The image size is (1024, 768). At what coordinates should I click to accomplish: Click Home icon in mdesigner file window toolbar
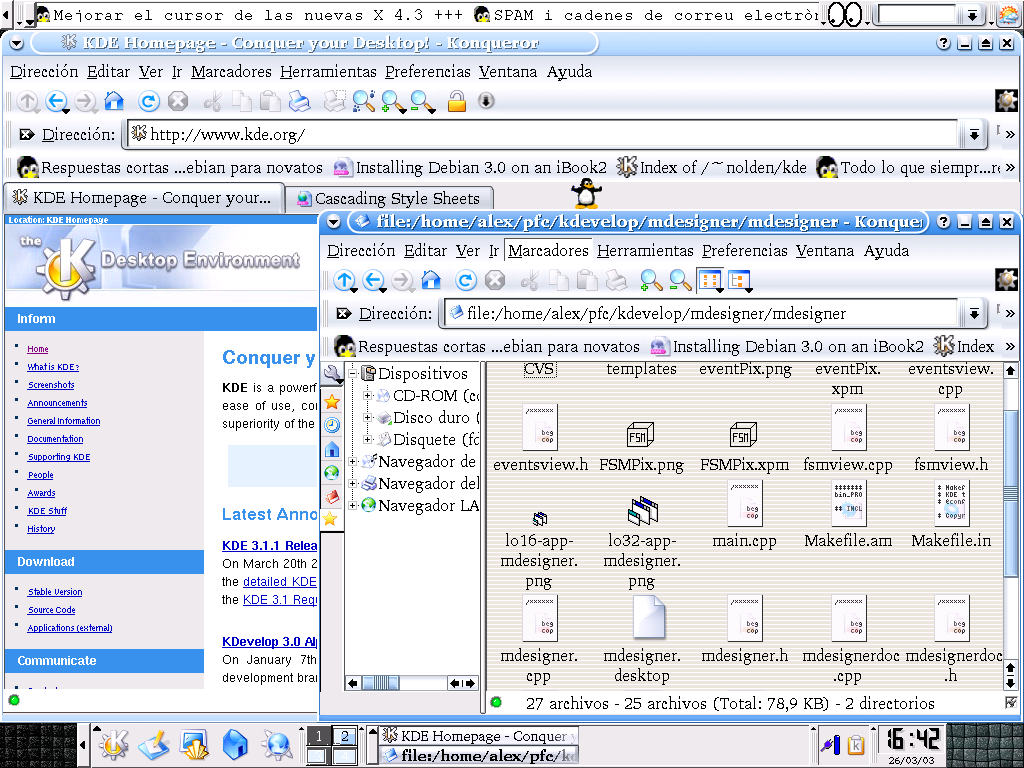click(x=431, y=281)
